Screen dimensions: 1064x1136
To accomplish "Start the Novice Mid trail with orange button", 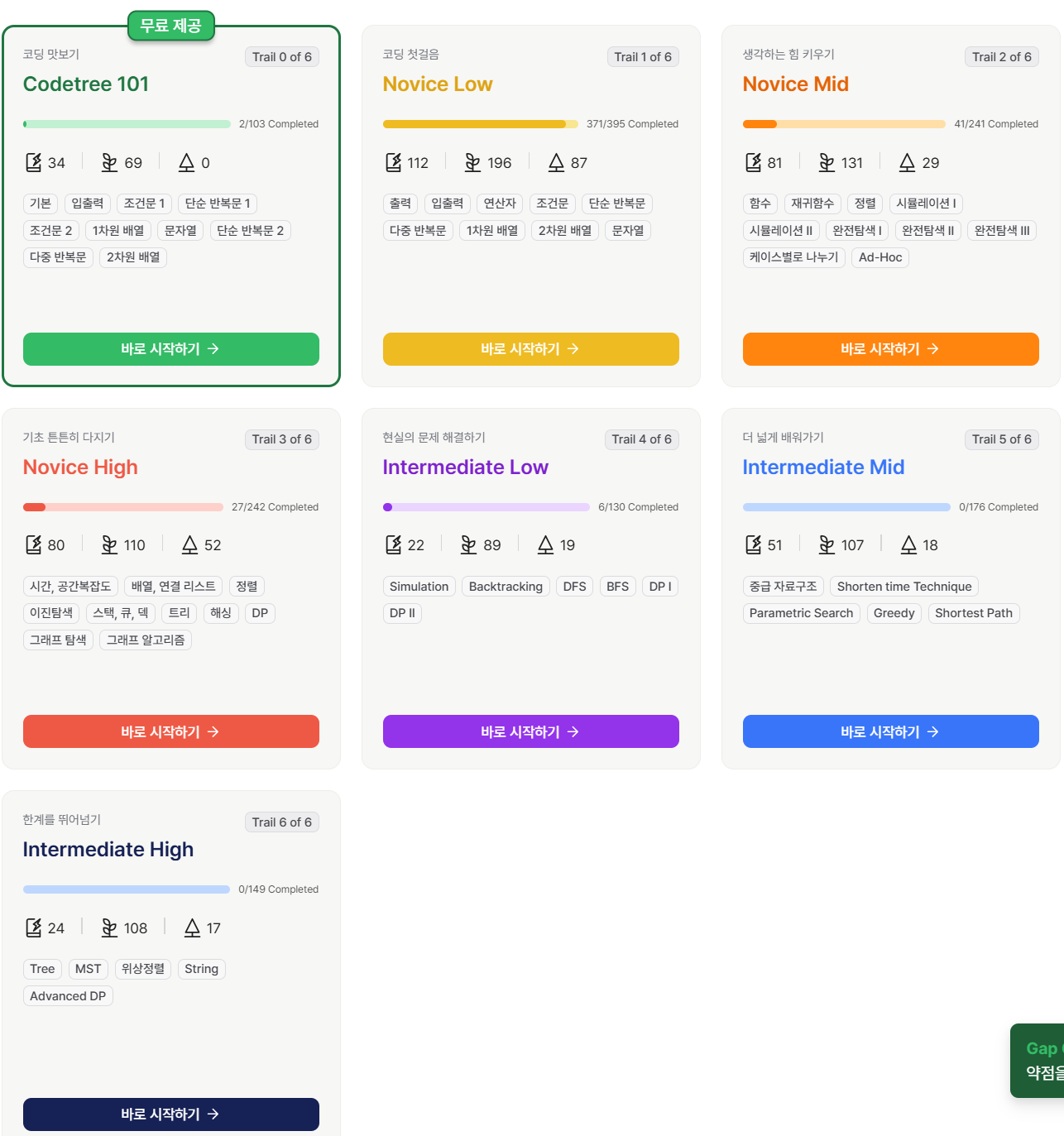I will [891, 349].
